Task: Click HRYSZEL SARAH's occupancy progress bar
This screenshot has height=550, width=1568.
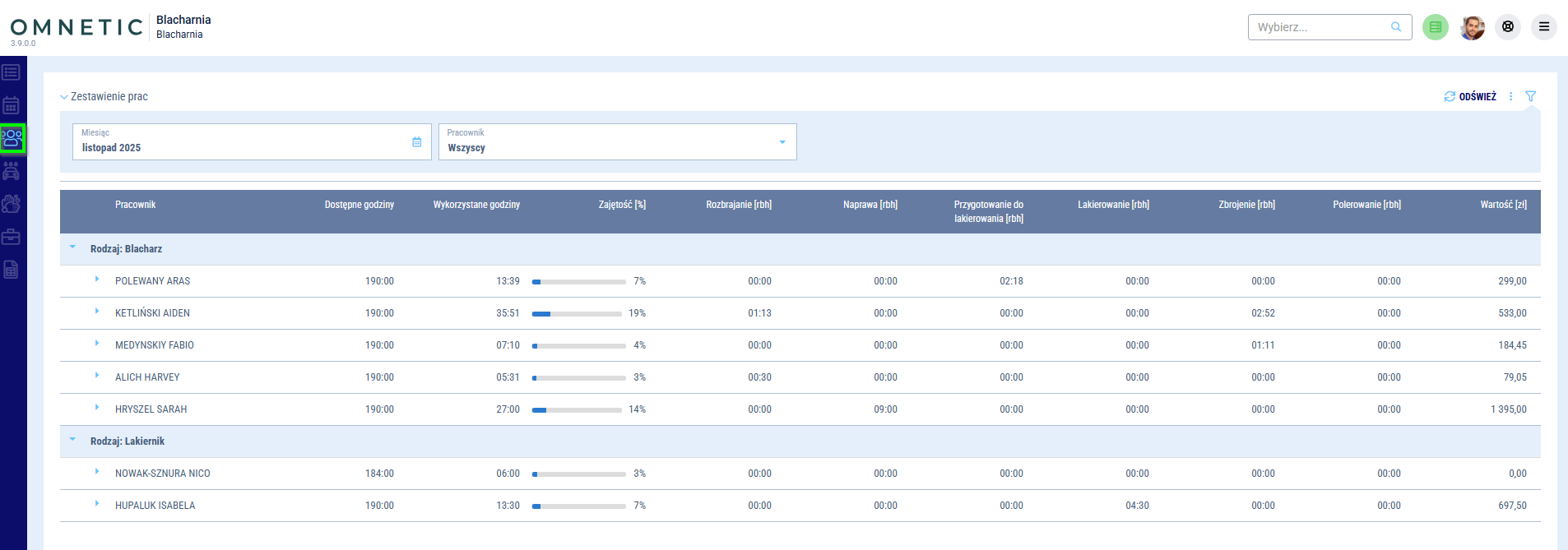Action: (x=577, y=409)
